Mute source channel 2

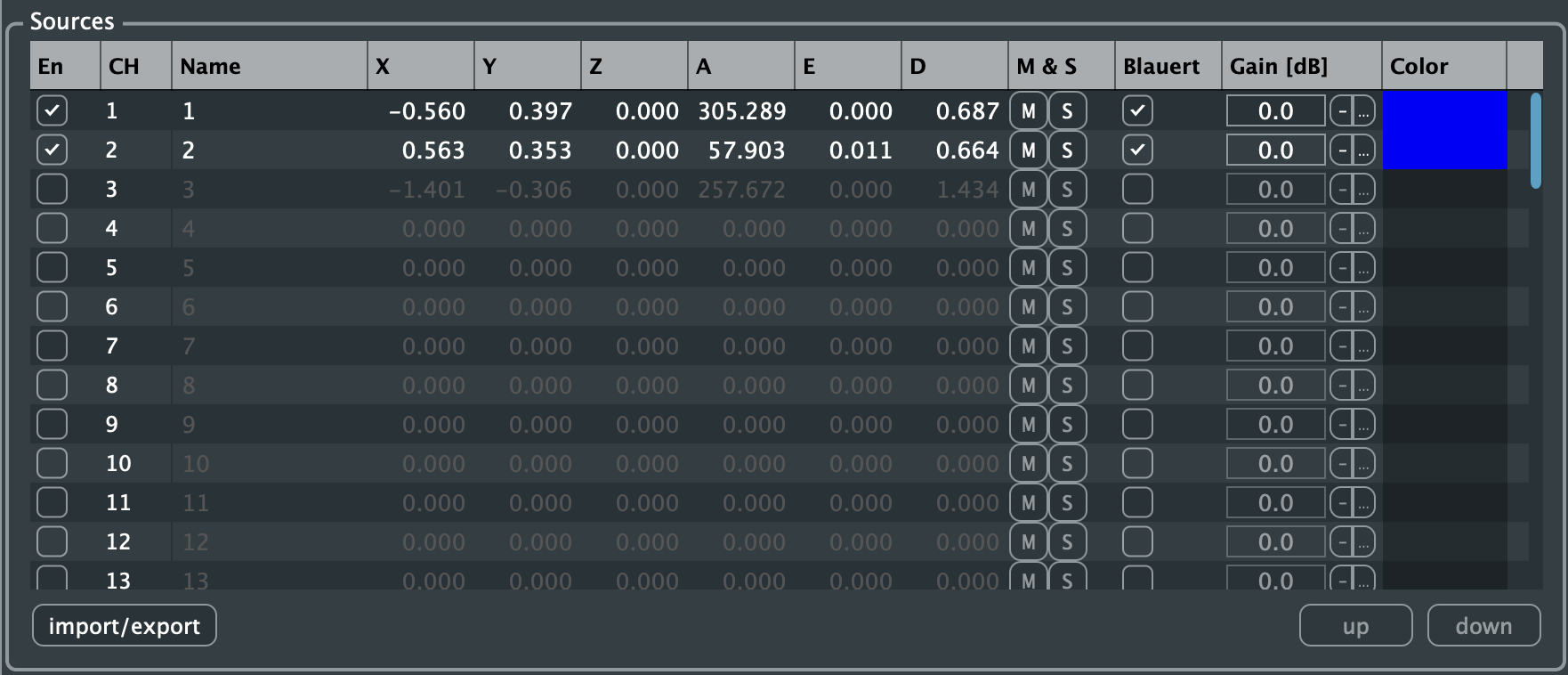click(x=1029, y=150)
